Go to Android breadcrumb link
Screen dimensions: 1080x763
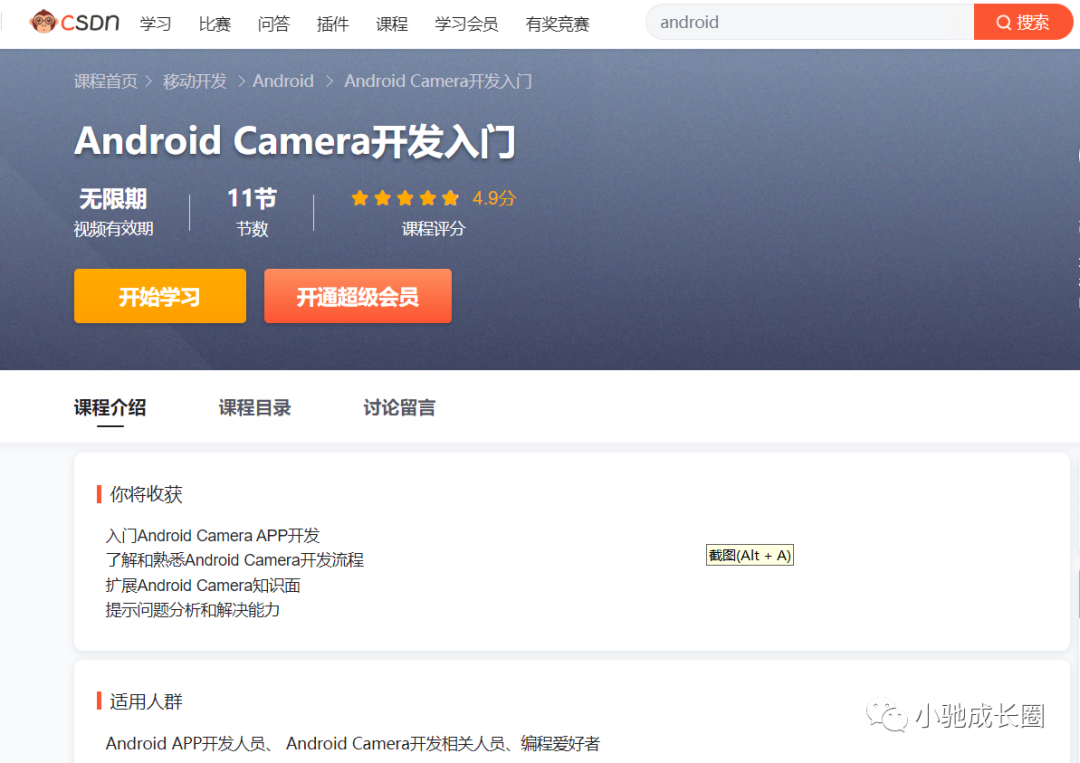[283, 81]
